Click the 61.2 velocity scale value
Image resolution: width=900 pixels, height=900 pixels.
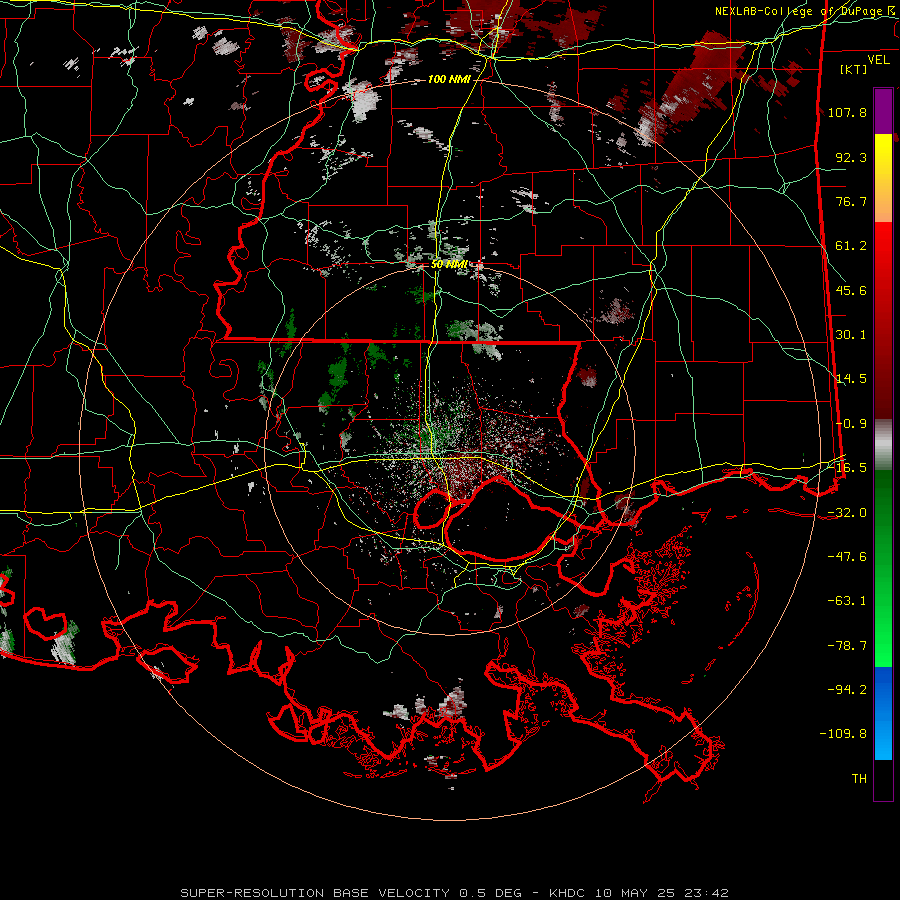(851, 246)
